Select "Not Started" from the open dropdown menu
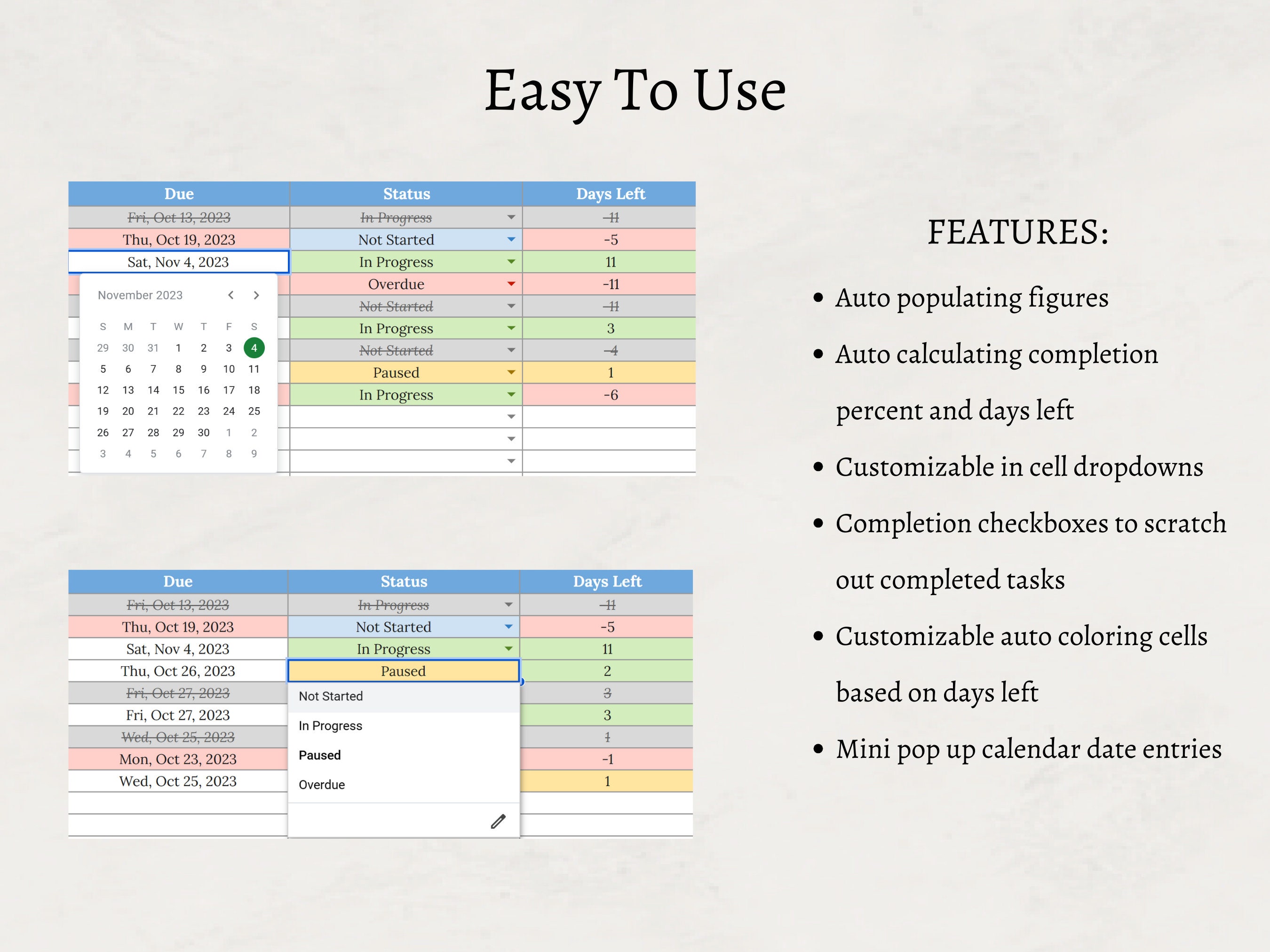 pyautogui.click(x=331, y=696)
